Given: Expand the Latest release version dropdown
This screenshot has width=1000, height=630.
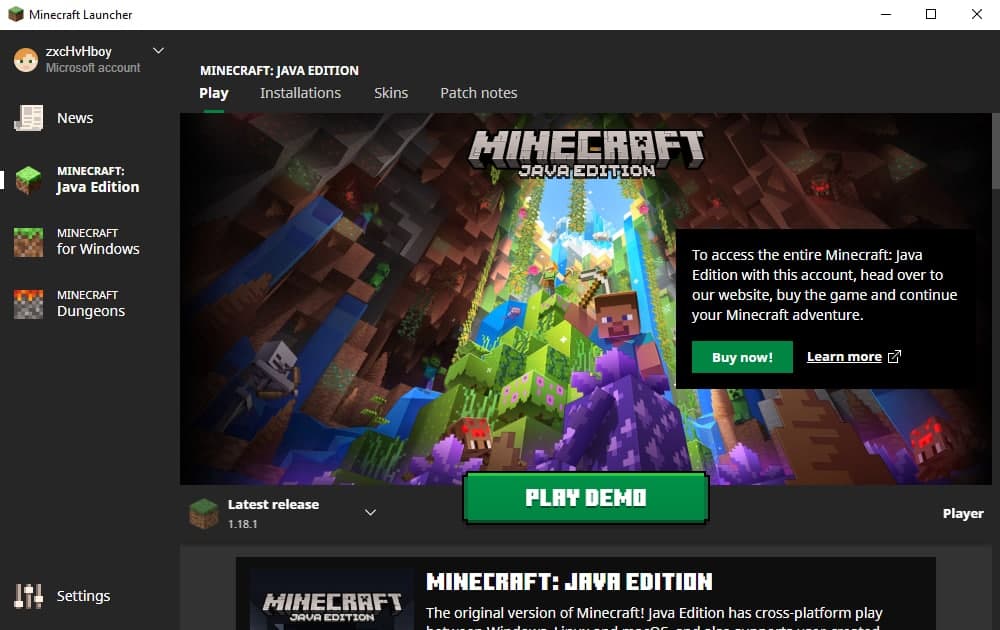Looking at the screenshot, I should tap(370, 513).
